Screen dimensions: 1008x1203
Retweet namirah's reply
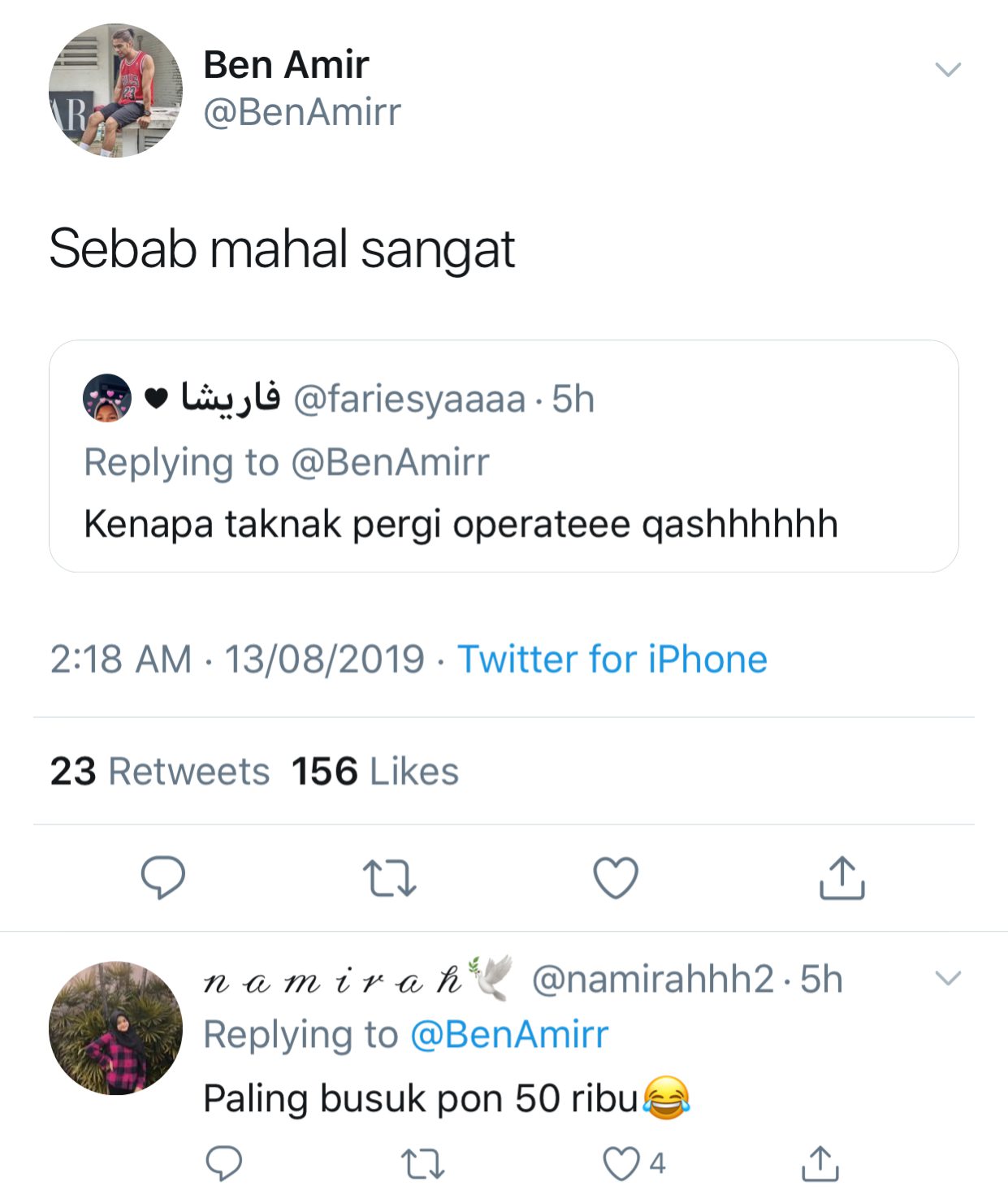point(423,1163)
